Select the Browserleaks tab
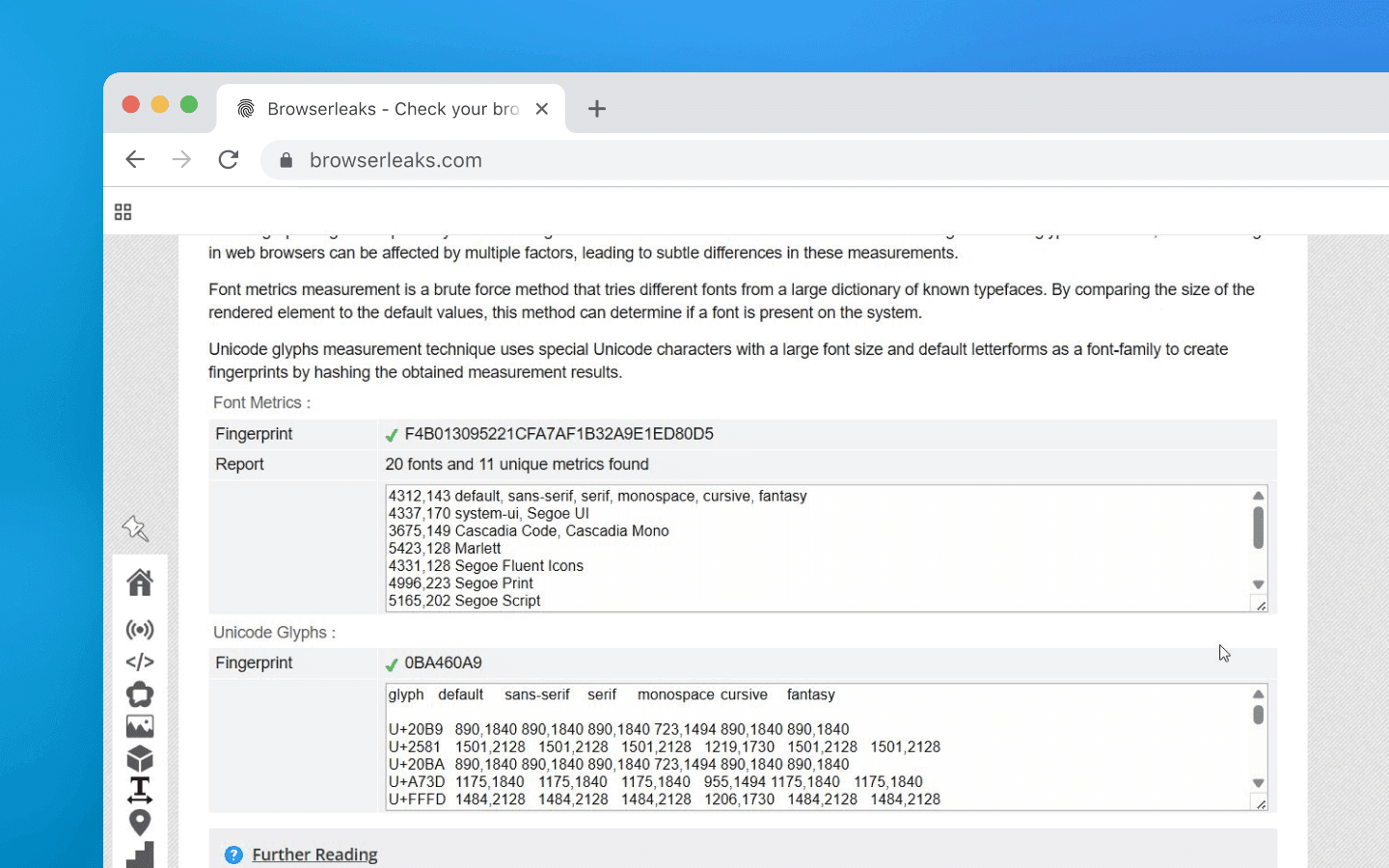1389x868 pixels. [392, 109]
